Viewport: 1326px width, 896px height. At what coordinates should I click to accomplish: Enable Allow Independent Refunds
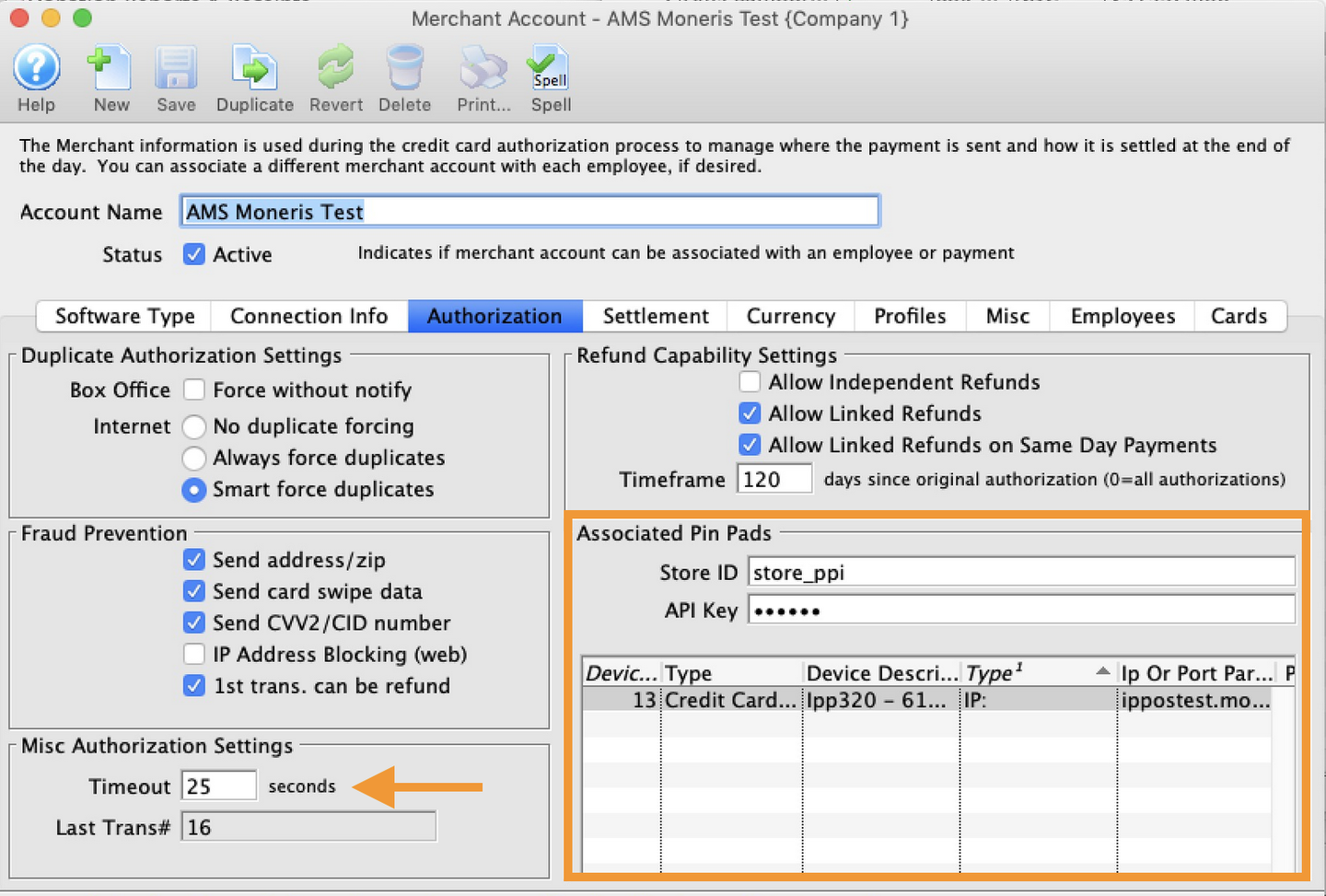click(750, 381)
